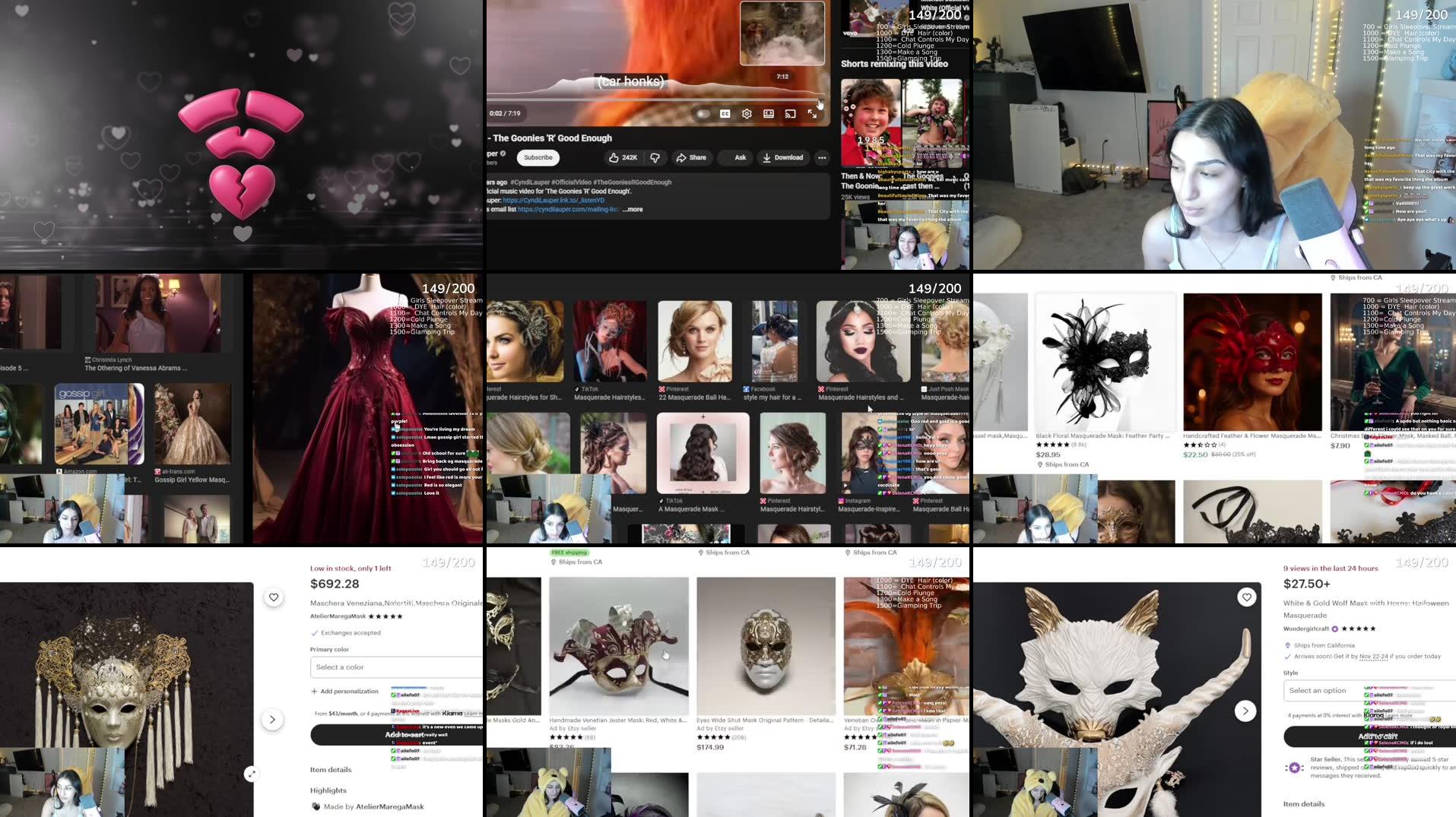
Task: Expand 'Add personalization' on the mask listing
Action: tap(344, 691)
